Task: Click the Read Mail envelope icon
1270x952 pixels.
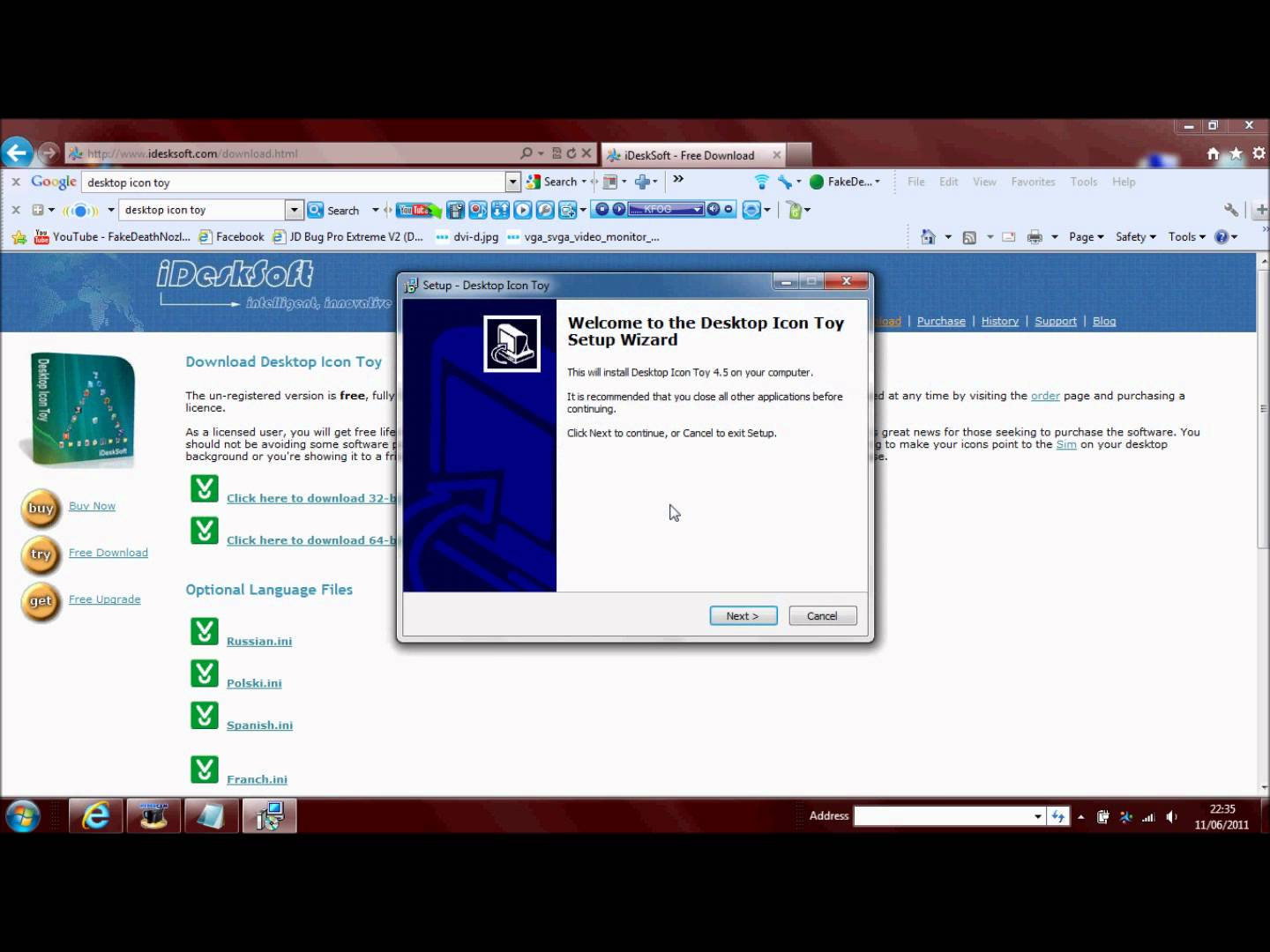Action: click(x=1009, y=237)
